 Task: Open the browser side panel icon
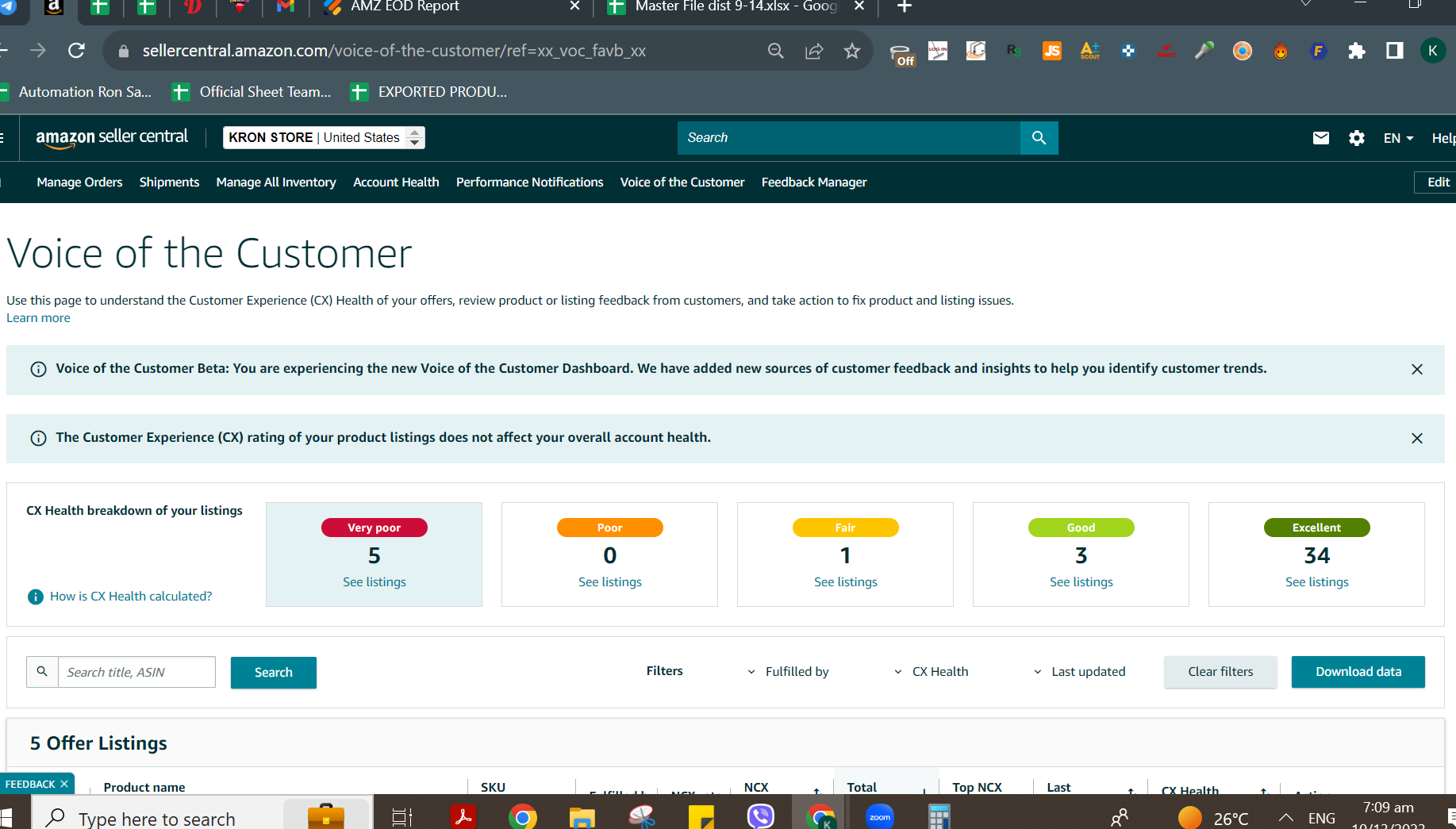[1395, 51]
